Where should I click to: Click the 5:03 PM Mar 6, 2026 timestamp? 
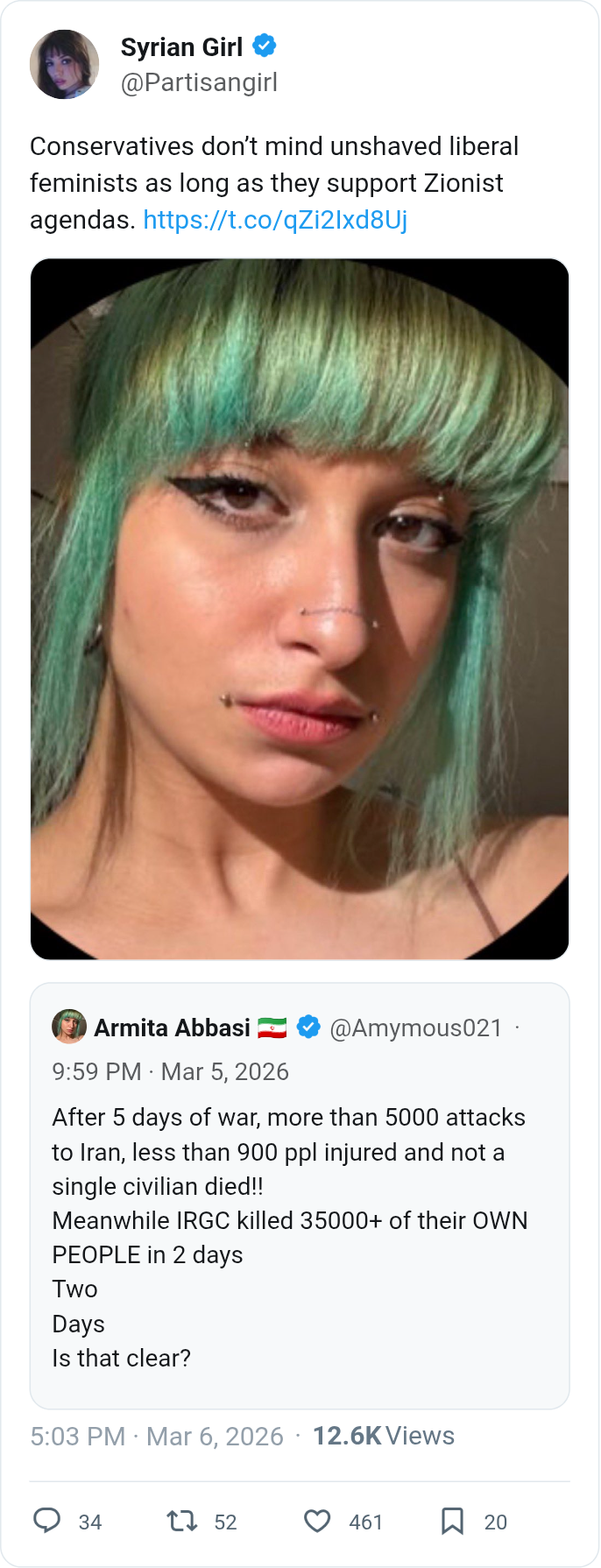tap(157, 1437)
